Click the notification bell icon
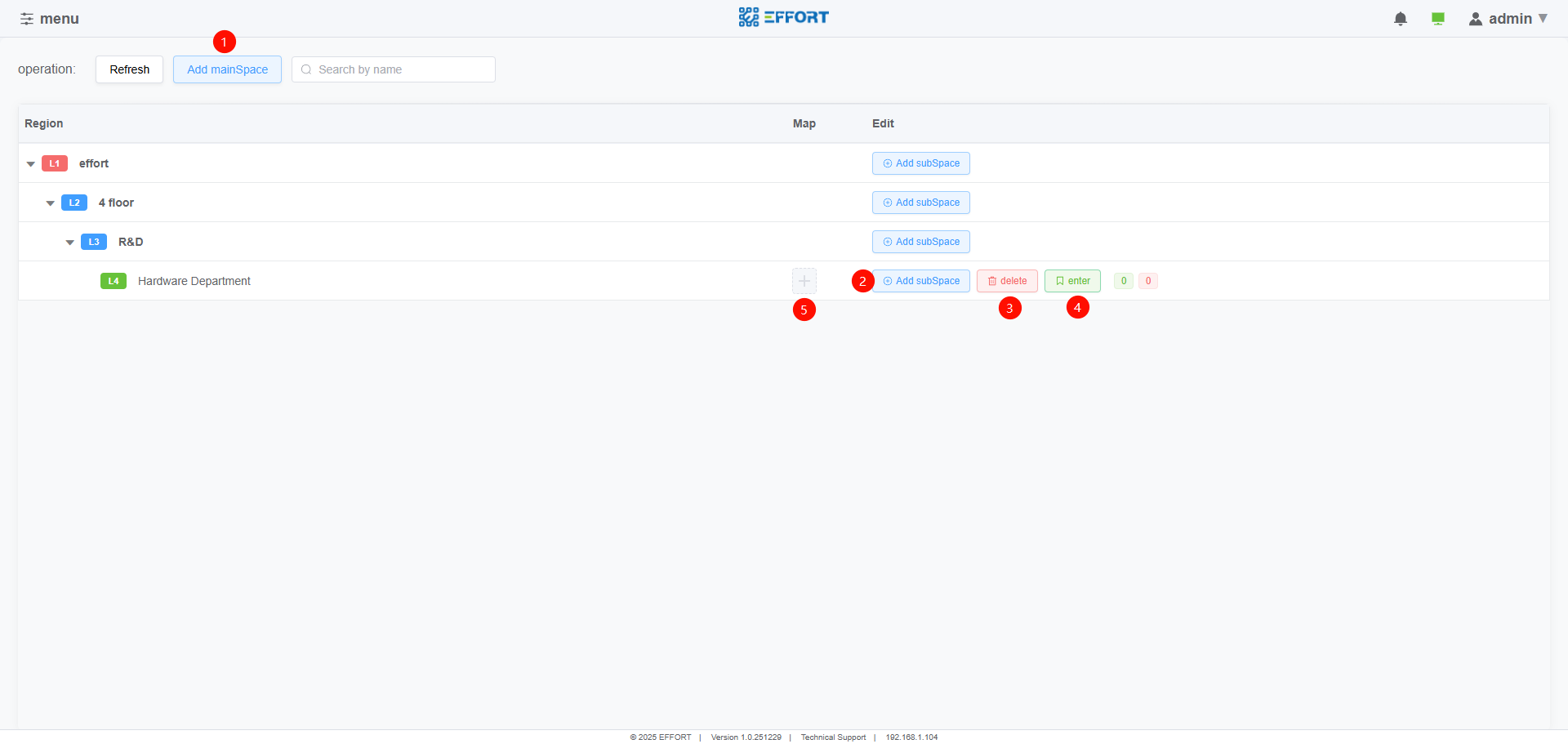The width and height of the screenshot is (1568, 744). (x=1400, y=19)
